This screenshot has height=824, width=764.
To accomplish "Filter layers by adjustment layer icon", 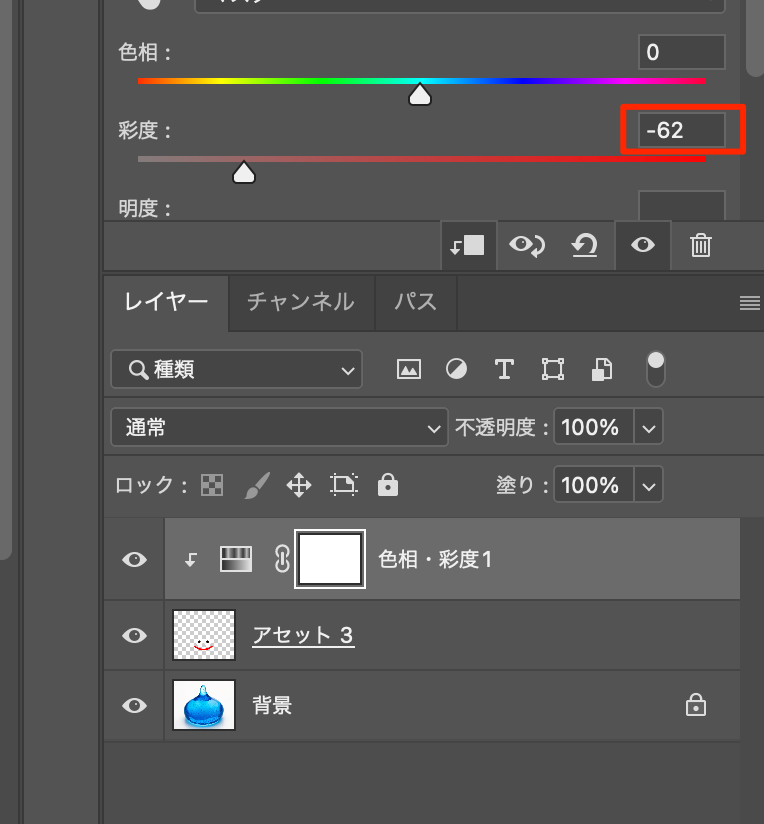I will [456, 370].
